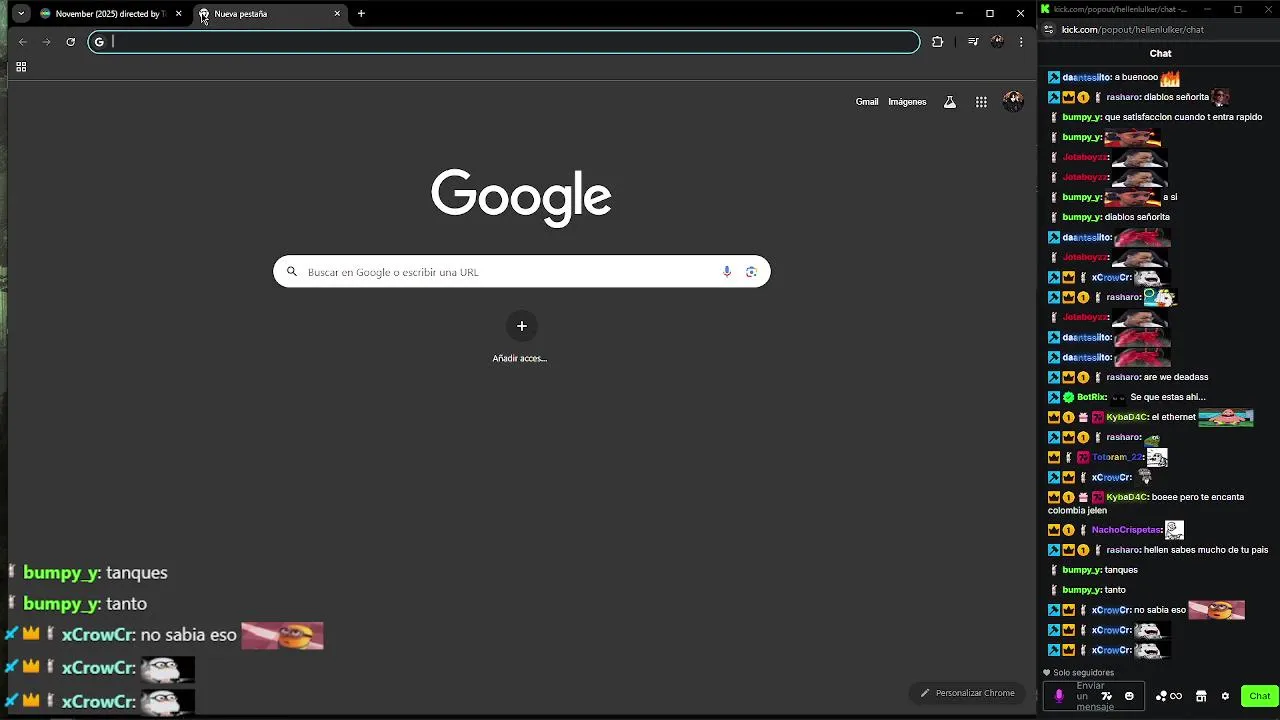Click username BotRix in chat
This screenshot has width=1280, height=720.
point(1091,397)
